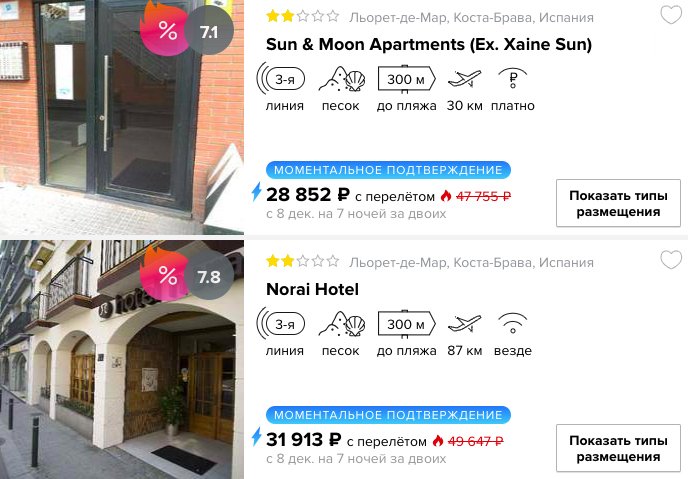
Task: Click the Wi-Fi everywhere icon for Norai Hotel
Action: [x=512, y=324]
